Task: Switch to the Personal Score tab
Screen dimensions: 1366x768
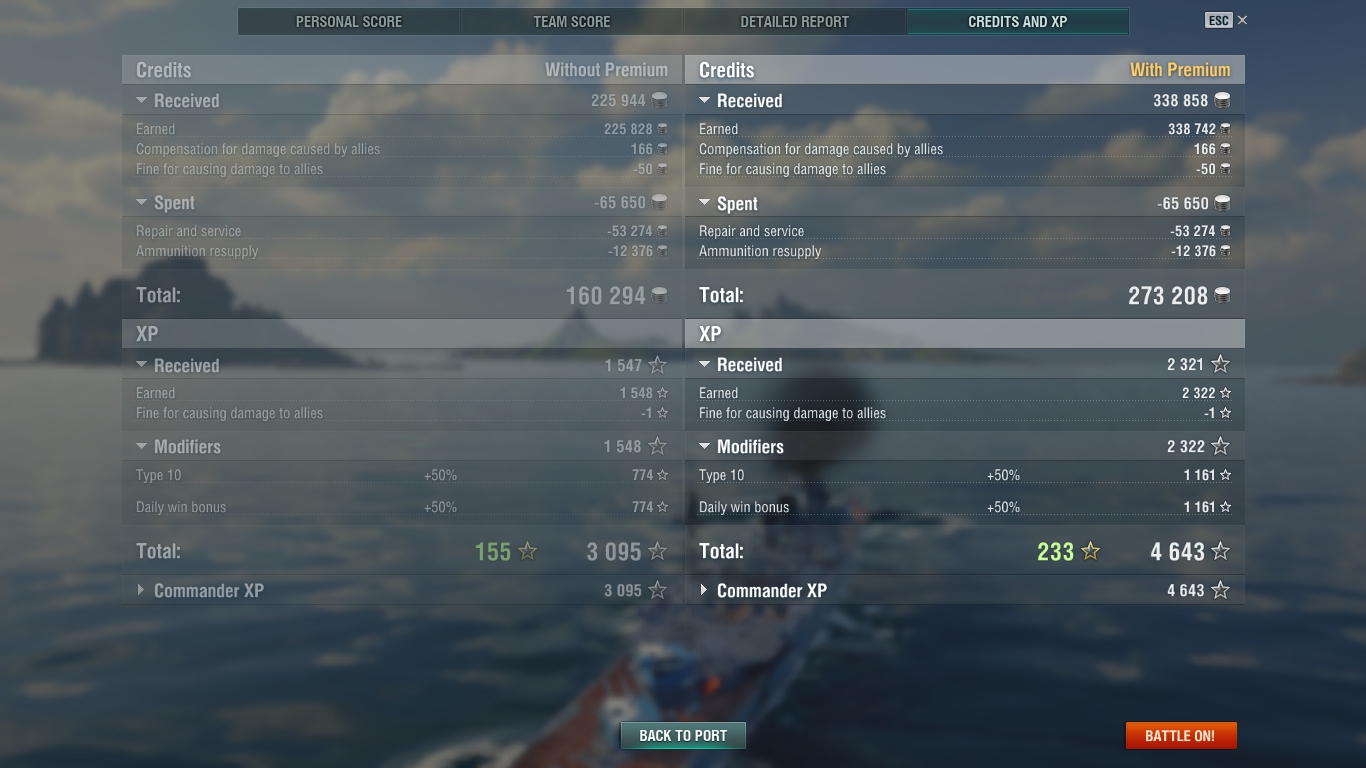Action: tap(349, 21)
